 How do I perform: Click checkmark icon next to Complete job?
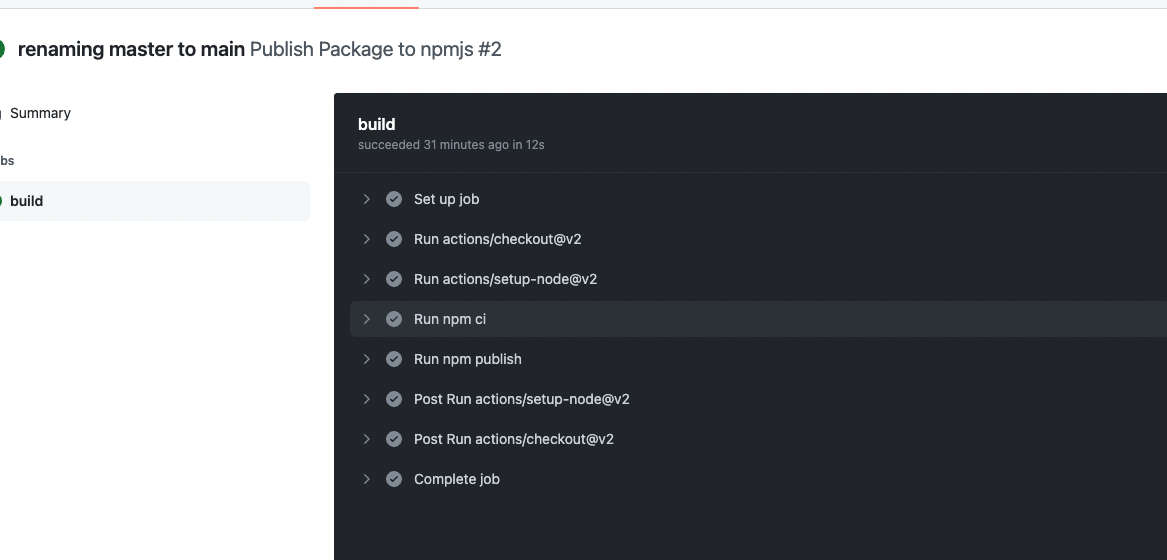[x=394, y=479]
